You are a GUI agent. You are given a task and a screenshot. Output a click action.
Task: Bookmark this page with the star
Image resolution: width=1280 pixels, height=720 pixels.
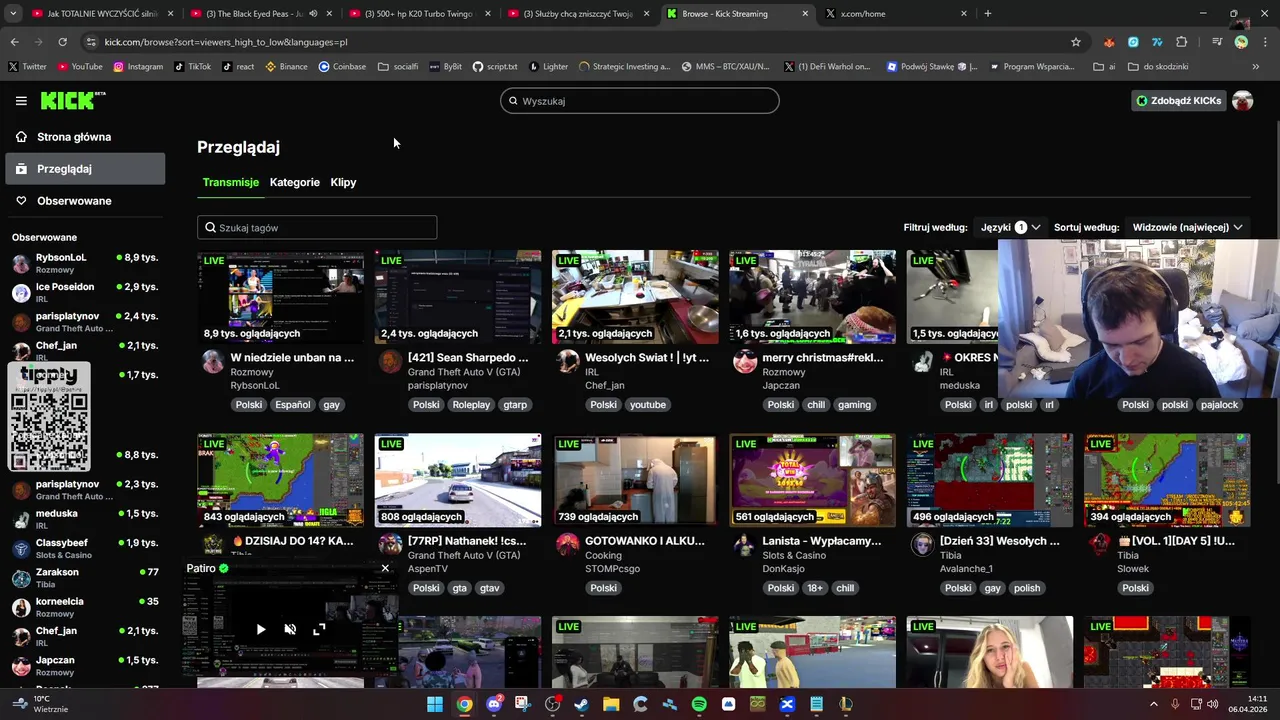point(1076,42)
